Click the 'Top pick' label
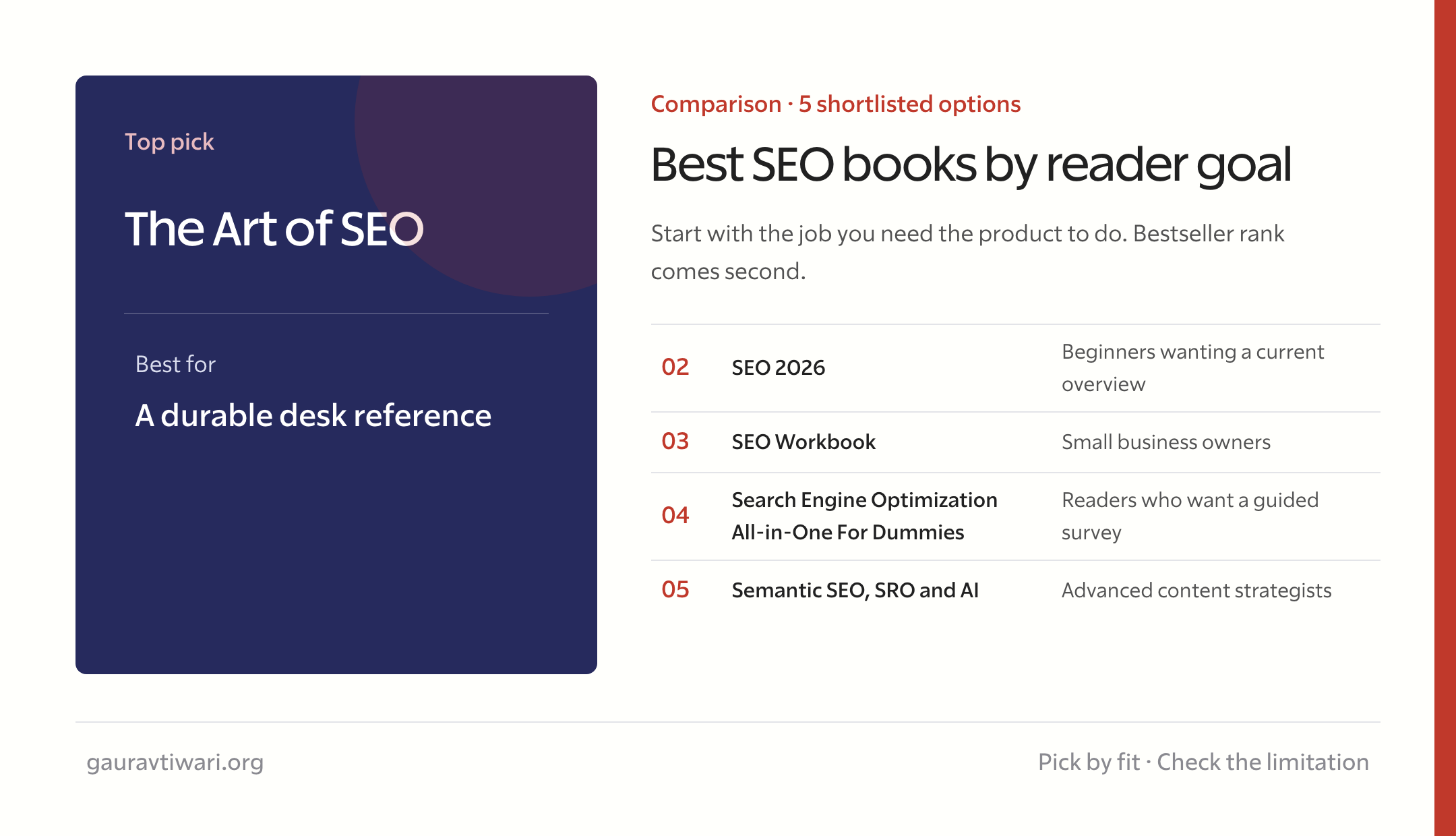The height and width of the screenshot is (836, 1456). 169,142
